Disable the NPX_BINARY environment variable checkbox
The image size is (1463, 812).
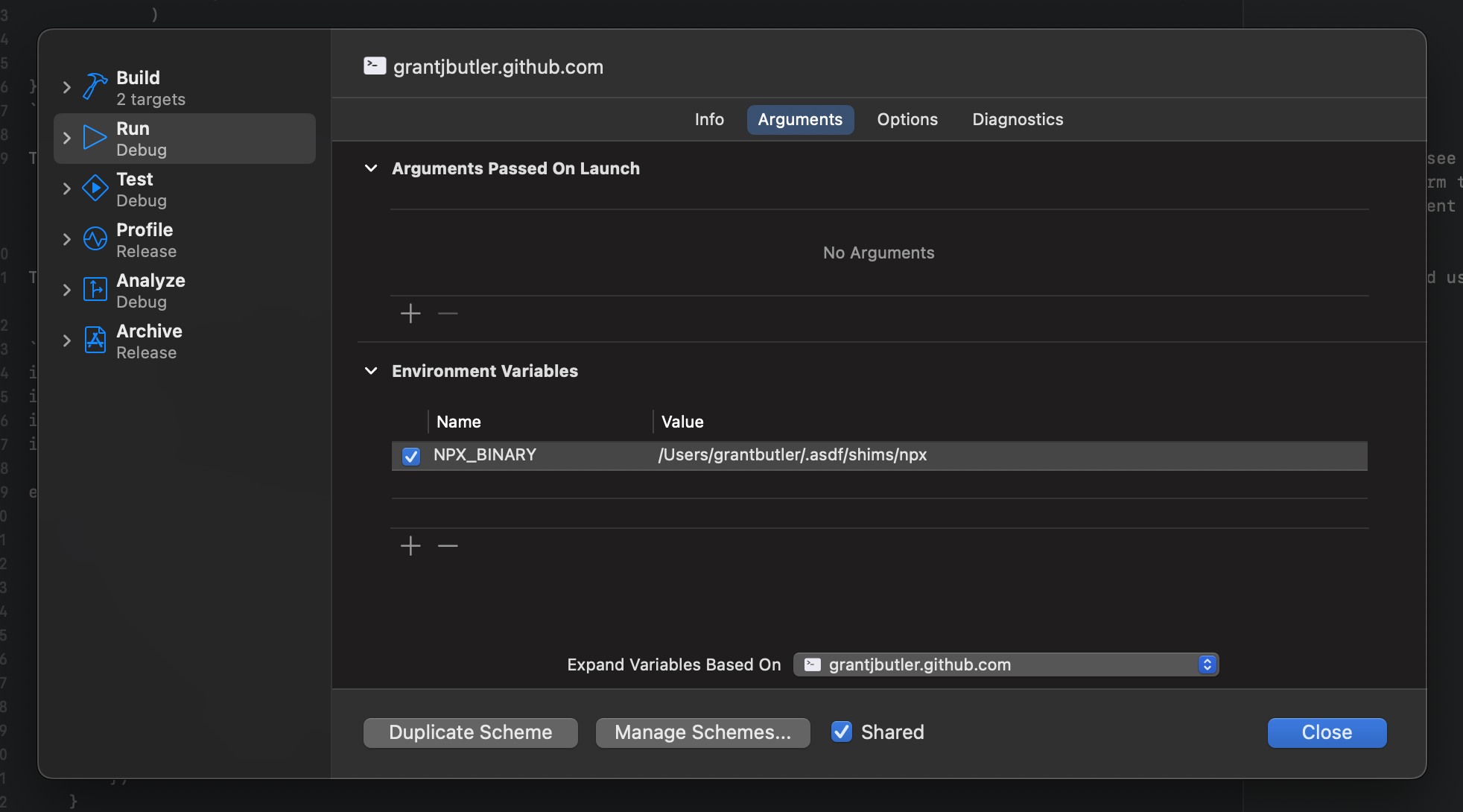pos(411,456)
